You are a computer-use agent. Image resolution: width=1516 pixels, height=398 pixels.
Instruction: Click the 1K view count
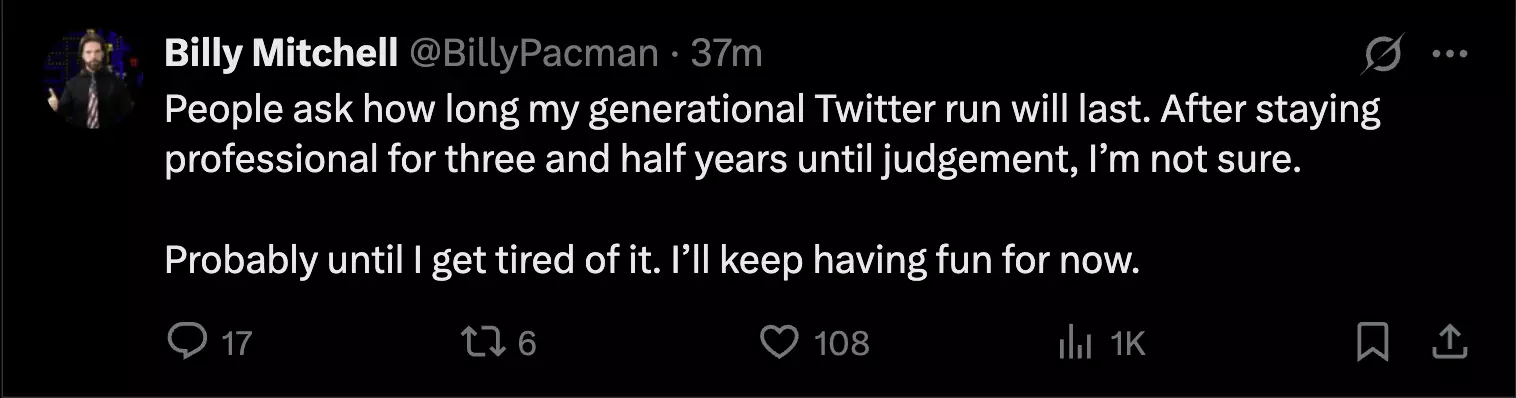point(1127,344)
